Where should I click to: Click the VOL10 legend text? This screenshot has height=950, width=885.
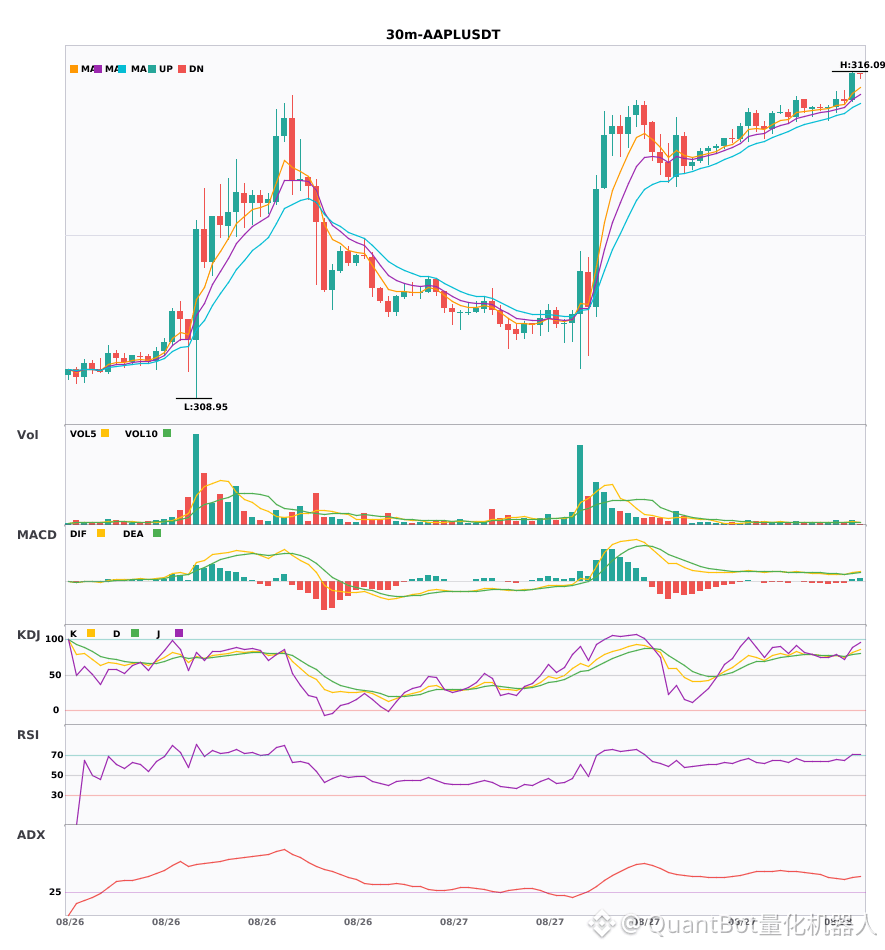[141, 434]
